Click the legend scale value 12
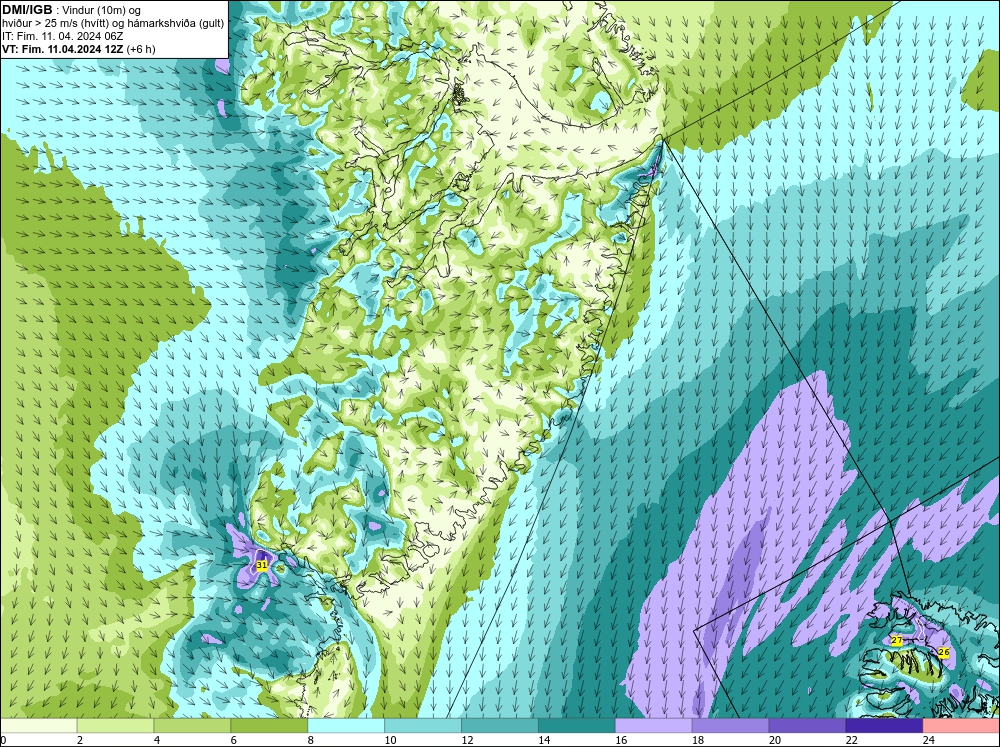 (x=467, y=740)
